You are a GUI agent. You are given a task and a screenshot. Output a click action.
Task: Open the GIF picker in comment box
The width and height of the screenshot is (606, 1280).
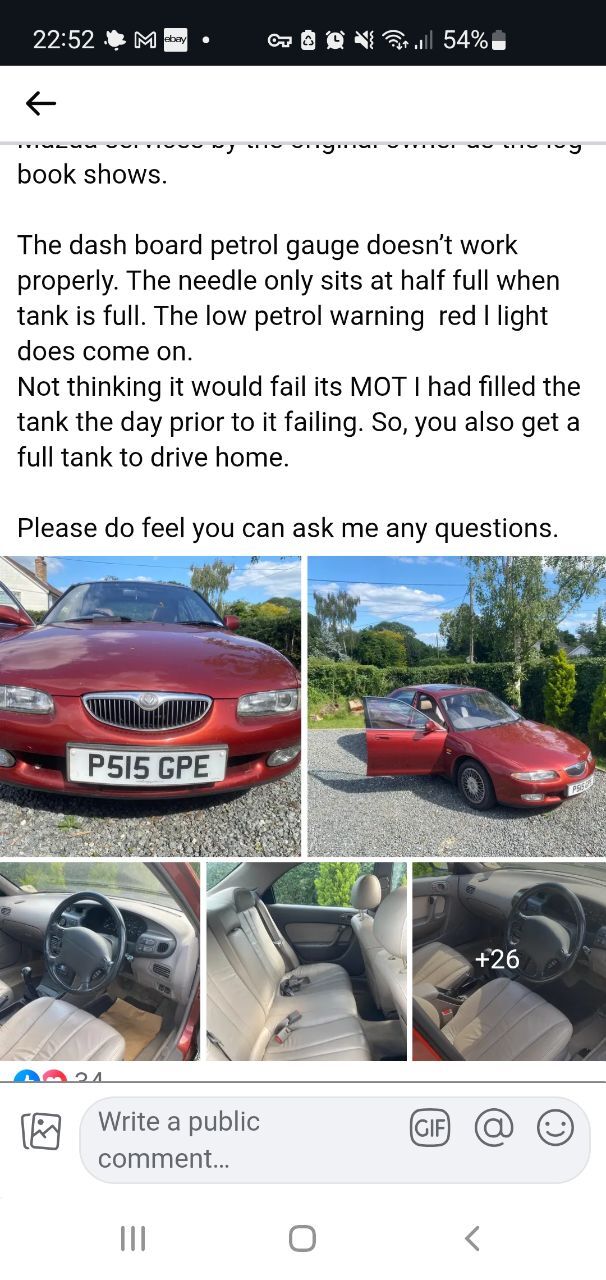(x=430, y=1128)
